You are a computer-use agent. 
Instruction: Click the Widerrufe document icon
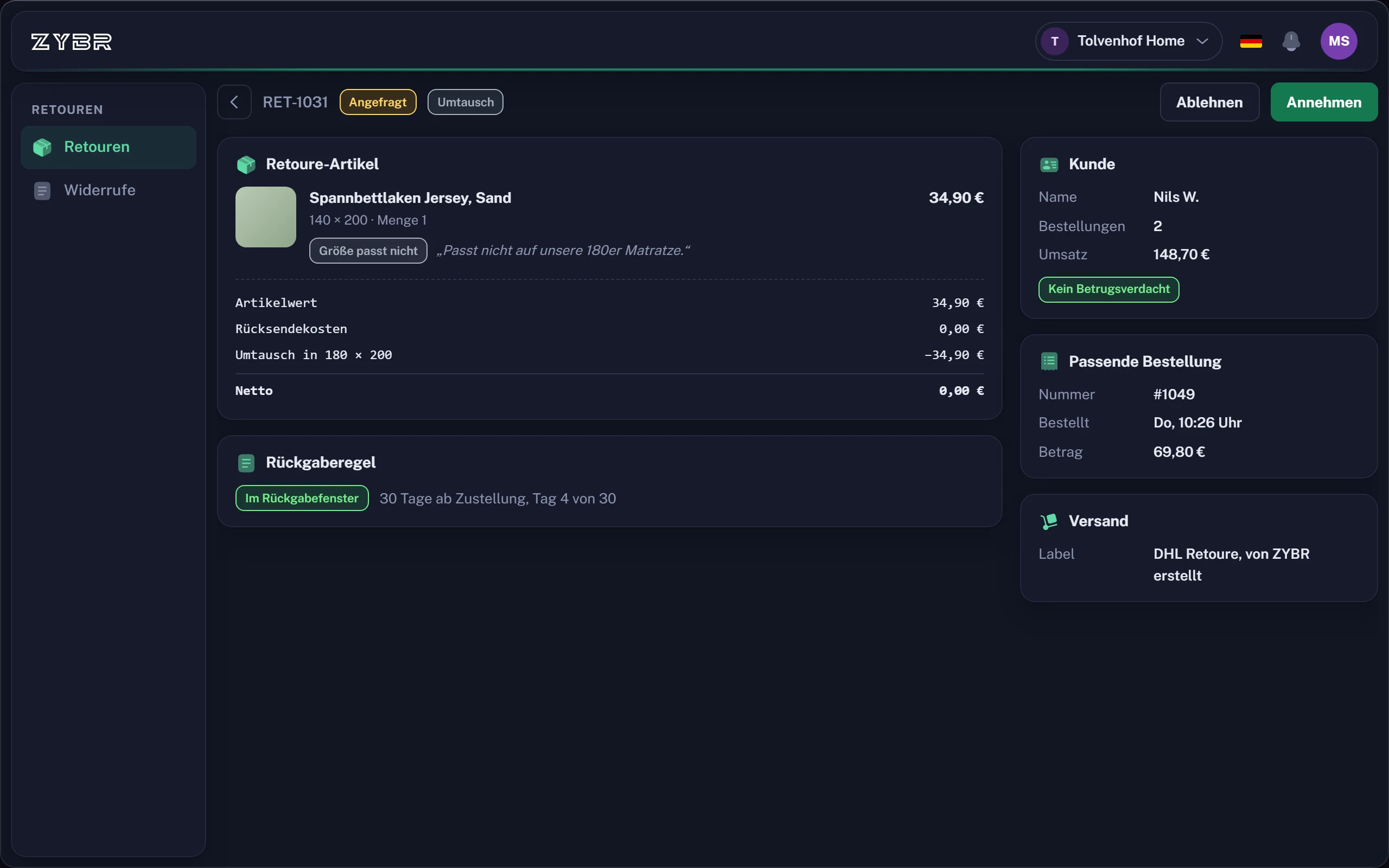click(42, 190)
